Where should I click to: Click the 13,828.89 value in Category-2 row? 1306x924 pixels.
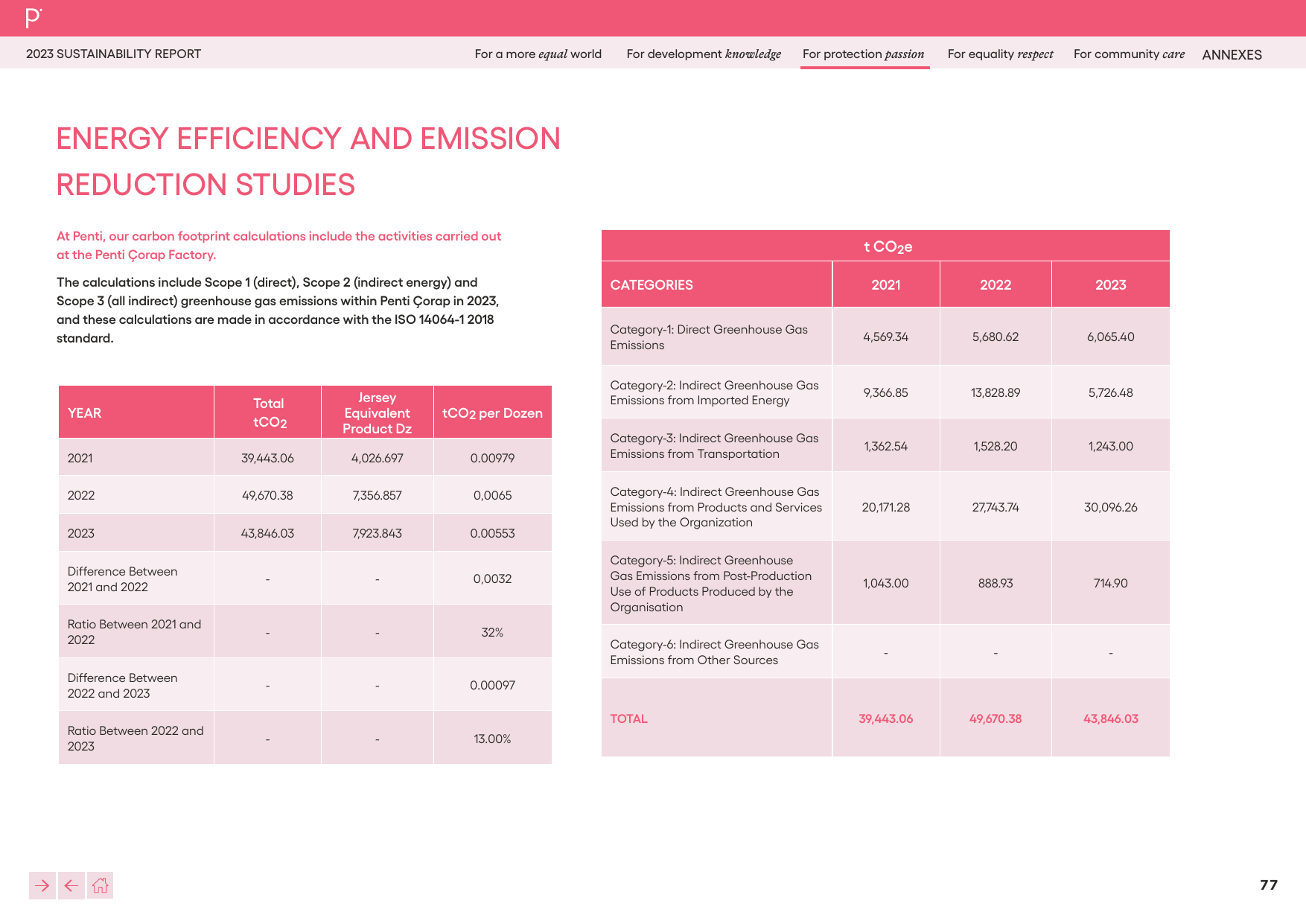tap(996, 392)
